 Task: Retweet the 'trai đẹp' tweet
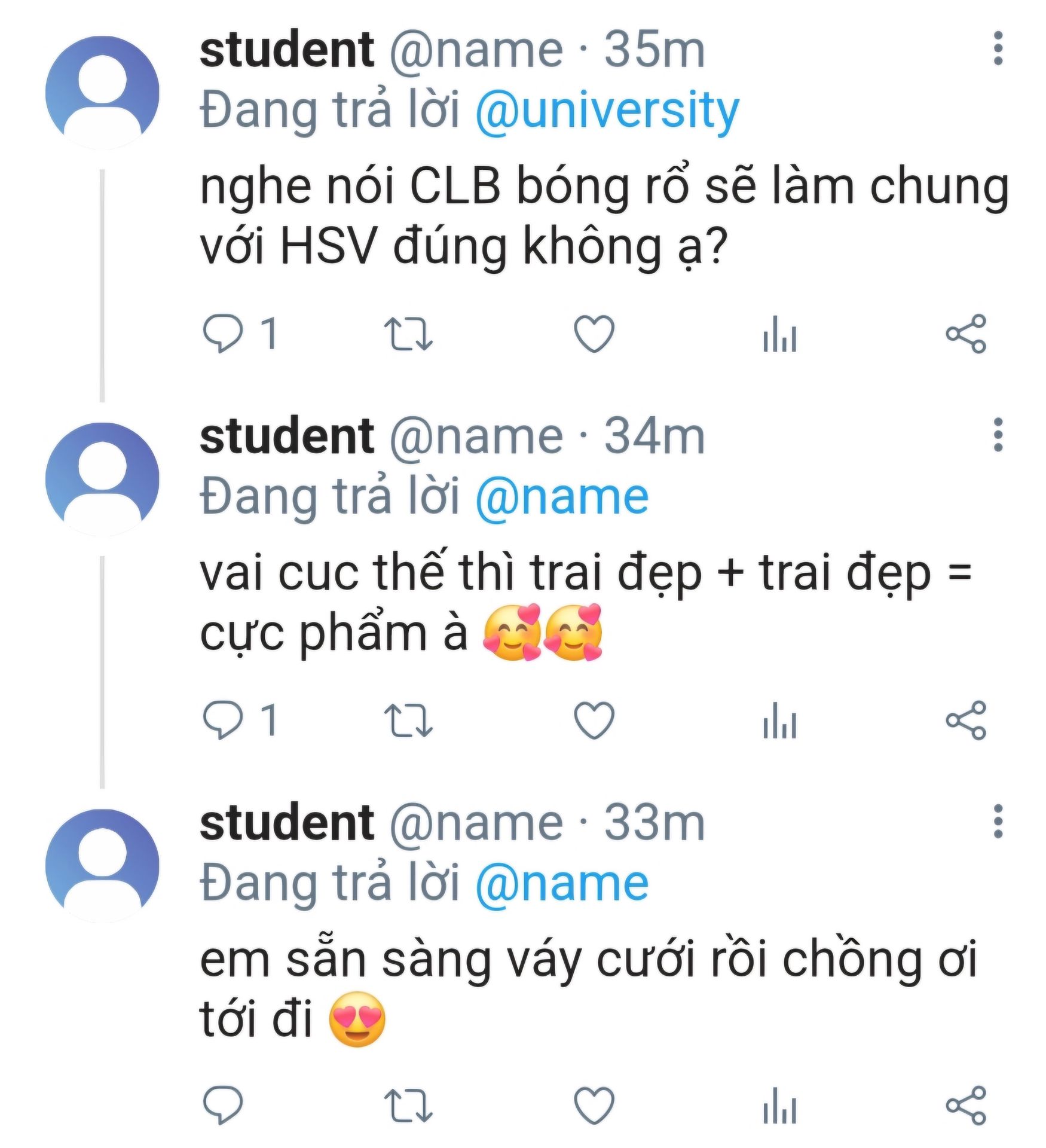point(408,720)
